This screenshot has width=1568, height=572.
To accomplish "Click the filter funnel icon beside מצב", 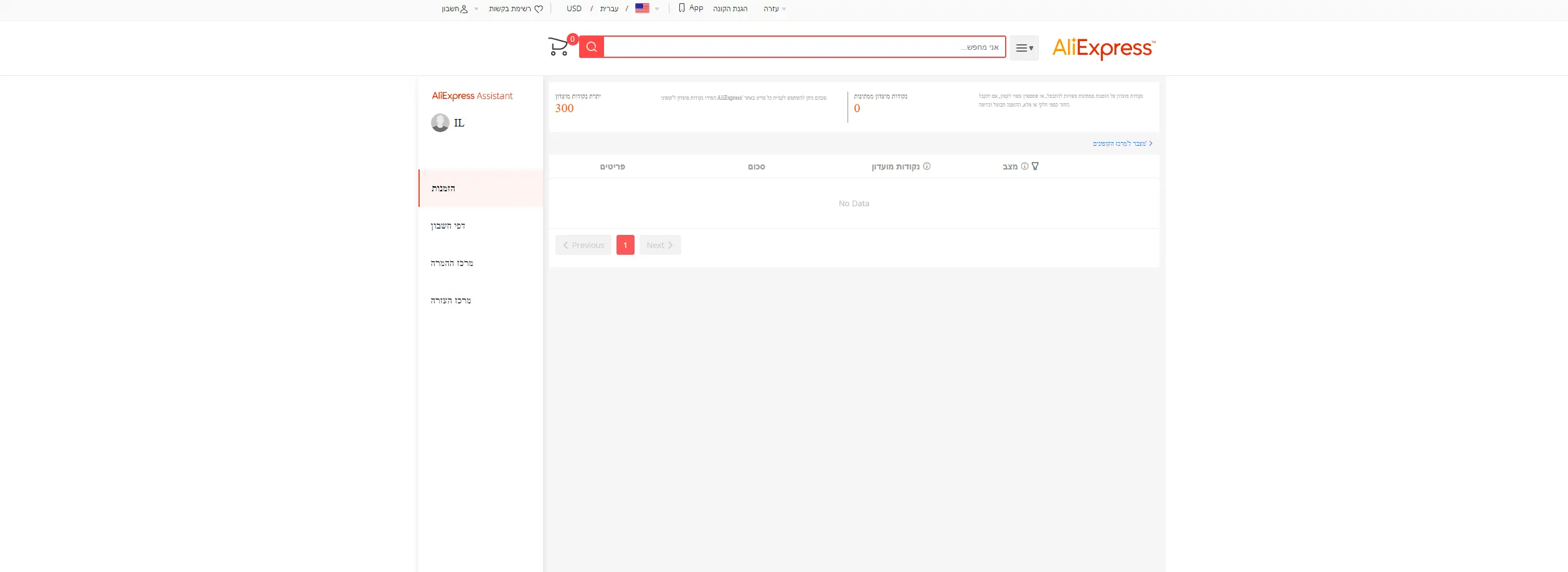I will click(x=1035, y=166).
